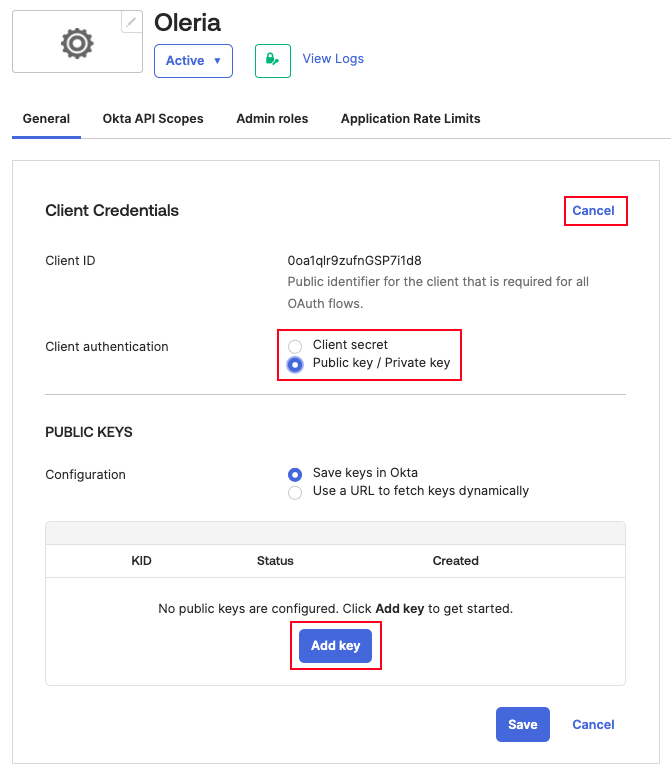Open the Active status dropdown
This screenshot has width=671, height=771.
tap(193, 60)
